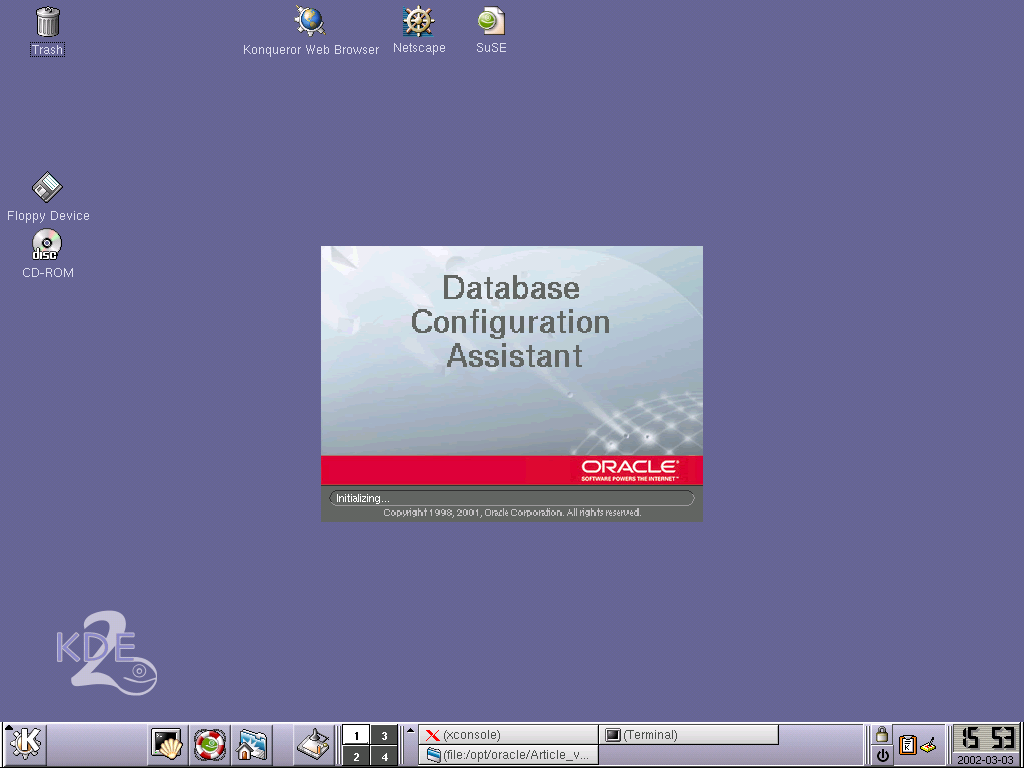Open the KDE K menu
Image resolution: width=1024 pixels, height=768 pixels.
point(25,744)
